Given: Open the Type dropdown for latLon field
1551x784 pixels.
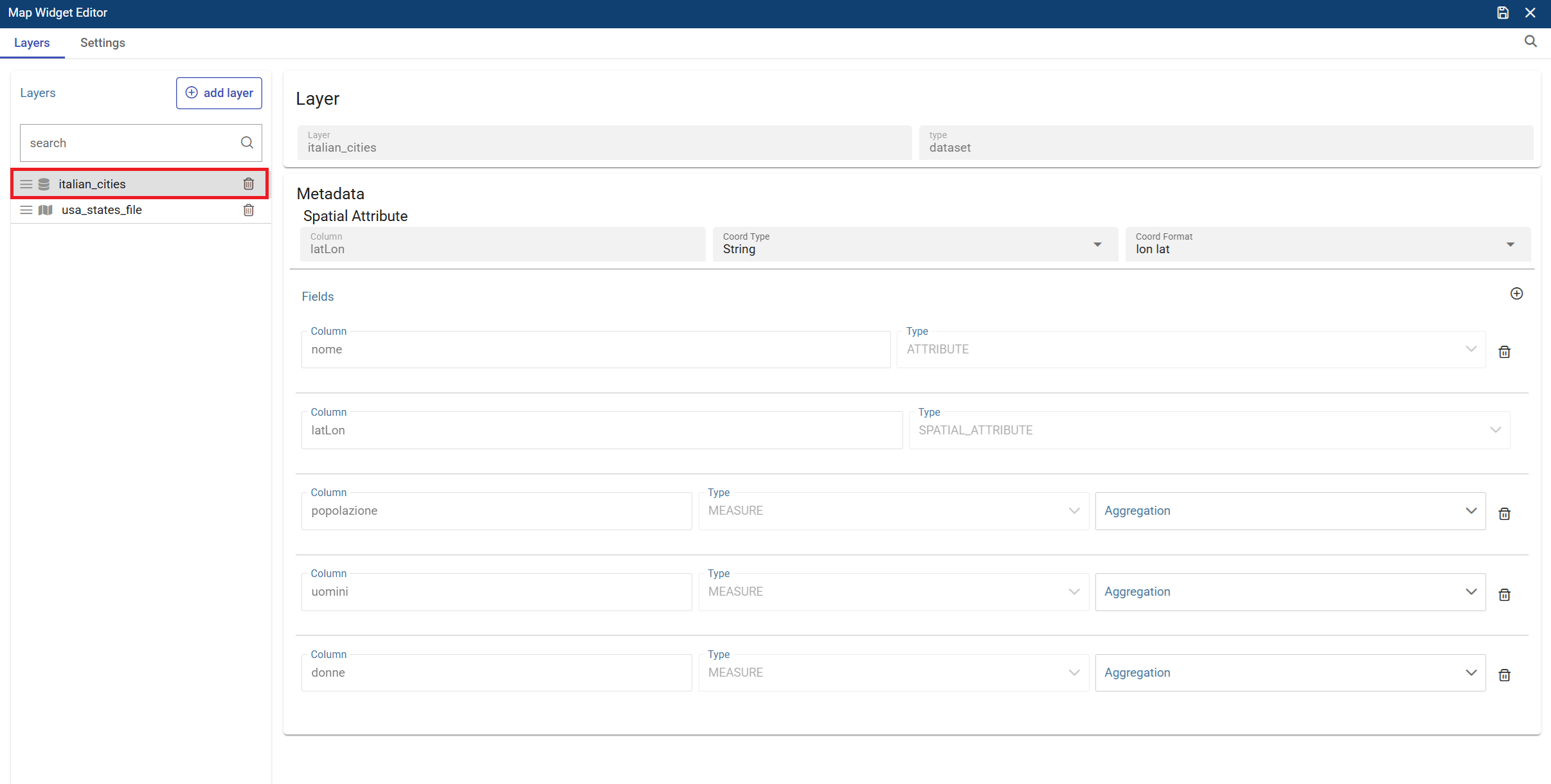Looking at the screenshot, I should pos(1209,431).
